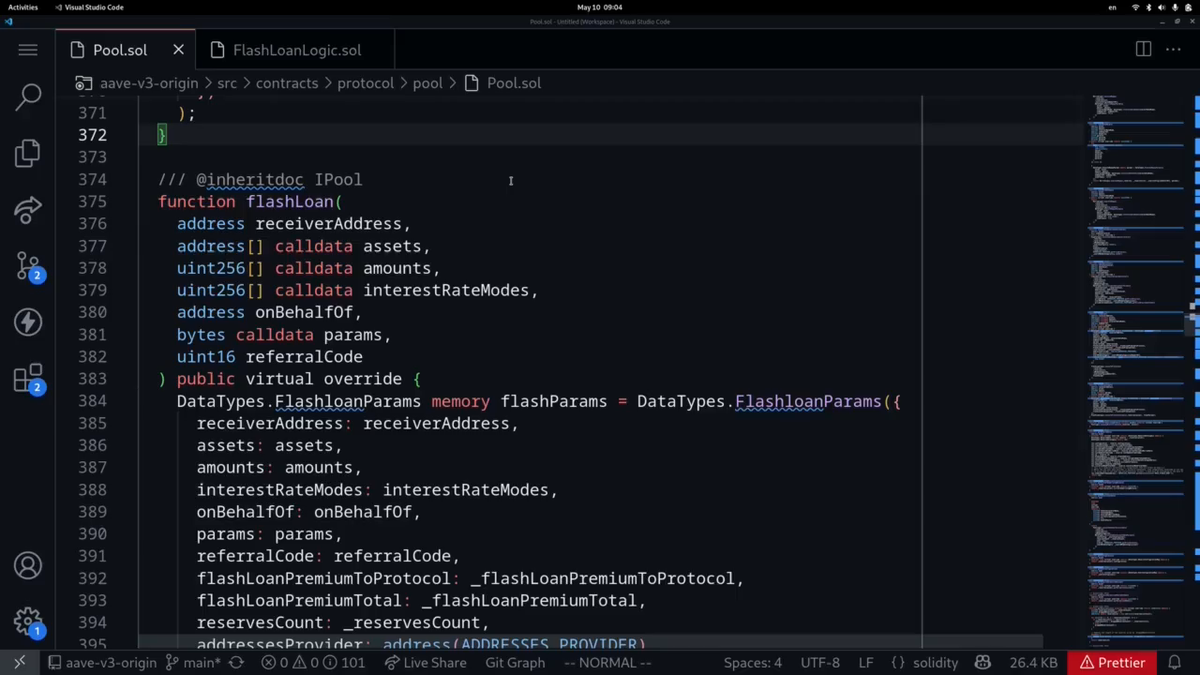
Task: Open the lightning bolt extension view
Action: point(28,322)
